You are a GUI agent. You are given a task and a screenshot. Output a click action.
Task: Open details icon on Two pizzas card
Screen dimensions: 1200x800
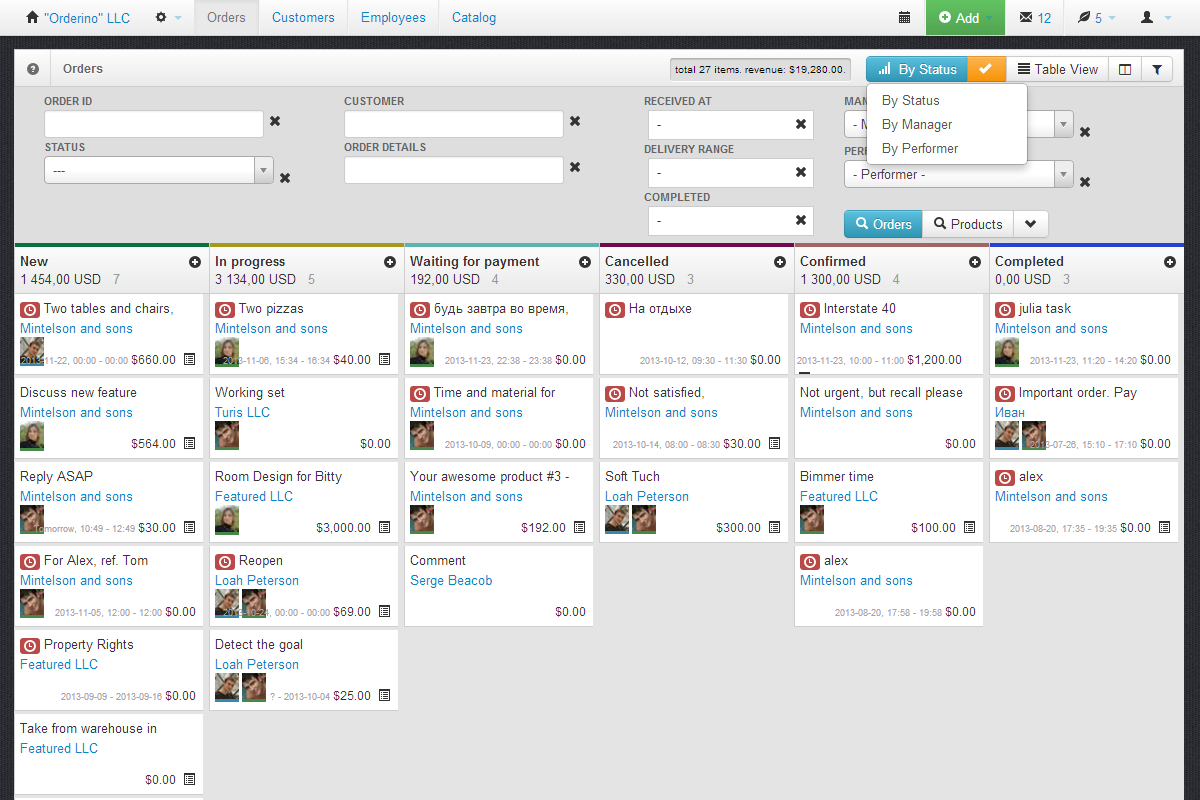[385, 360]
